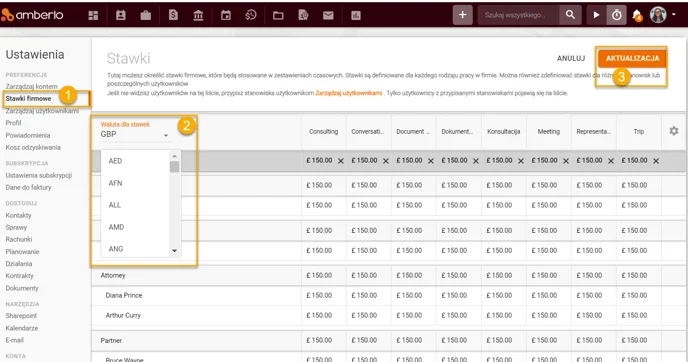Viewport: 688px width, 362px height.
Task: Open Dane do faktury in sidebar
Action: coord(29,187)
